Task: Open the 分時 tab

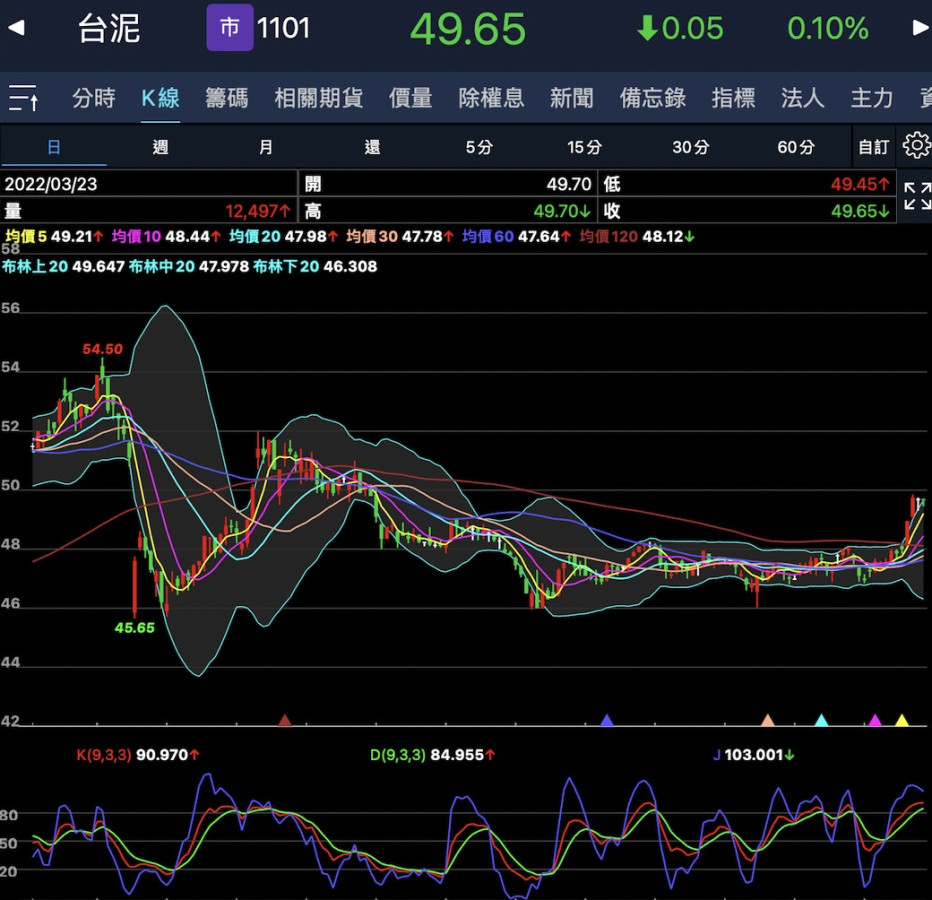Action: (94, 98)
